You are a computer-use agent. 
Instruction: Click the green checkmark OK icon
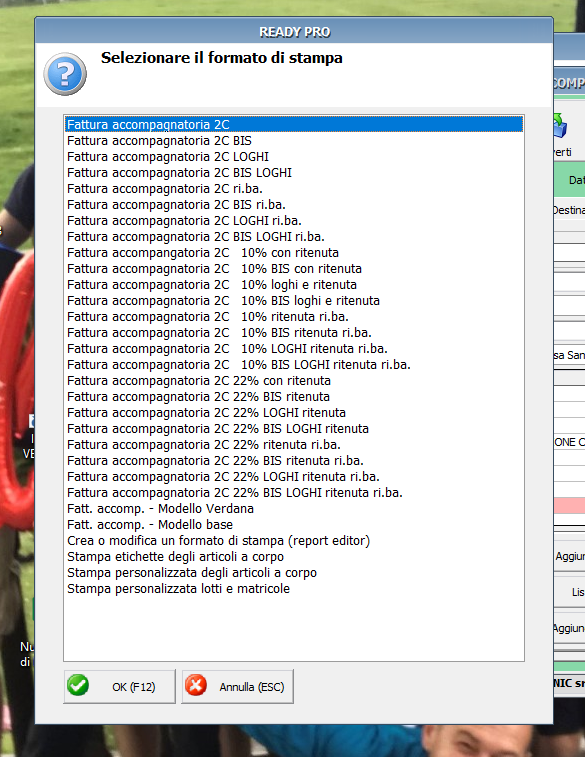click(x=78, y=686)
